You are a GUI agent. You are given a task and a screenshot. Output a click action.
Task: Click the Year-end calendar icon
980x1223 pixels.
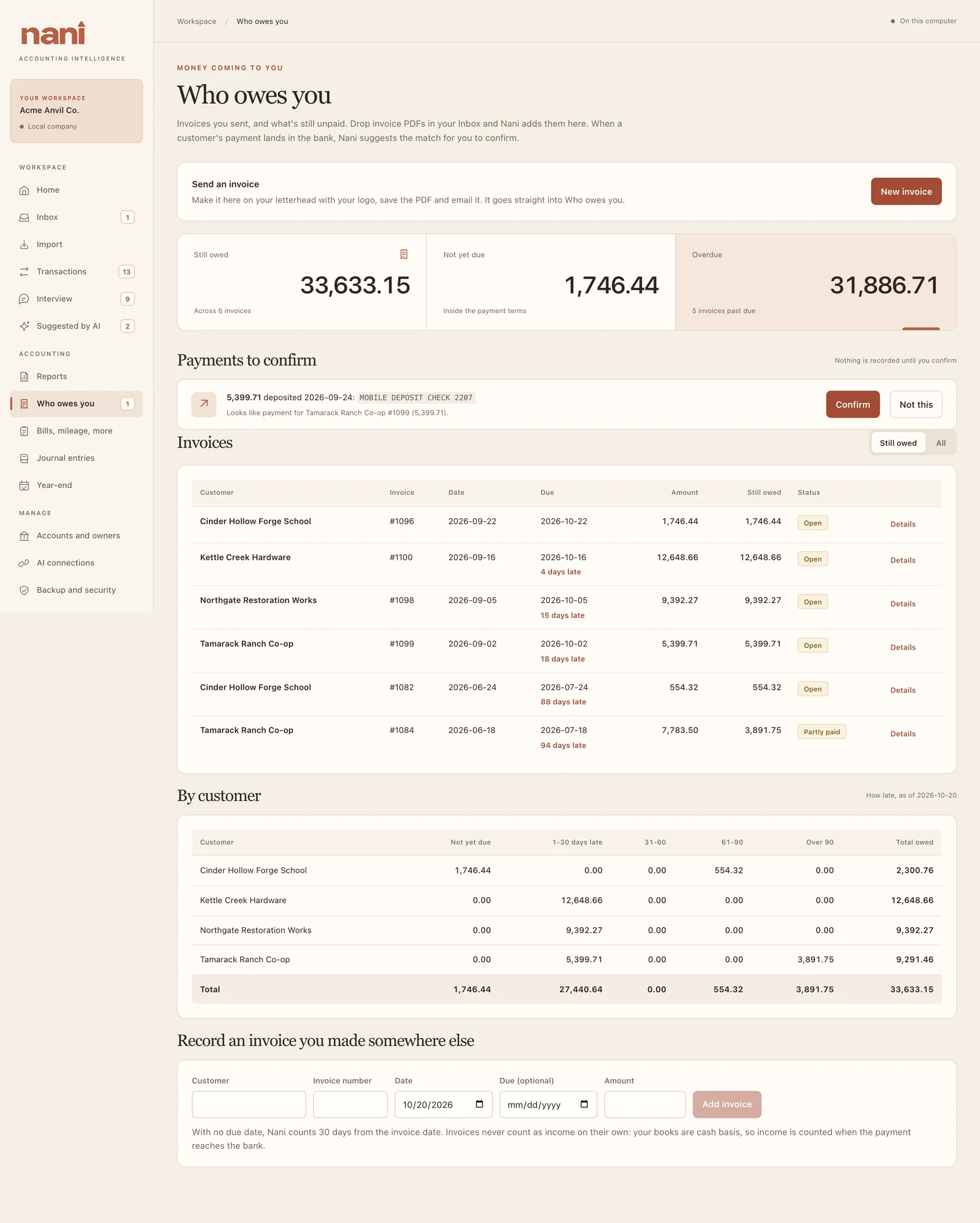coord(24,485)
